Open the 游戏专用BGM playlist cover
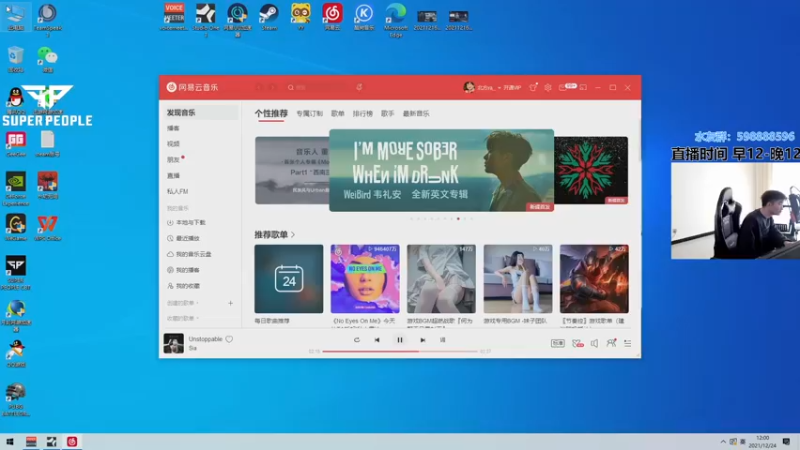Screen dimensions: 800x450 coord(518,279)
